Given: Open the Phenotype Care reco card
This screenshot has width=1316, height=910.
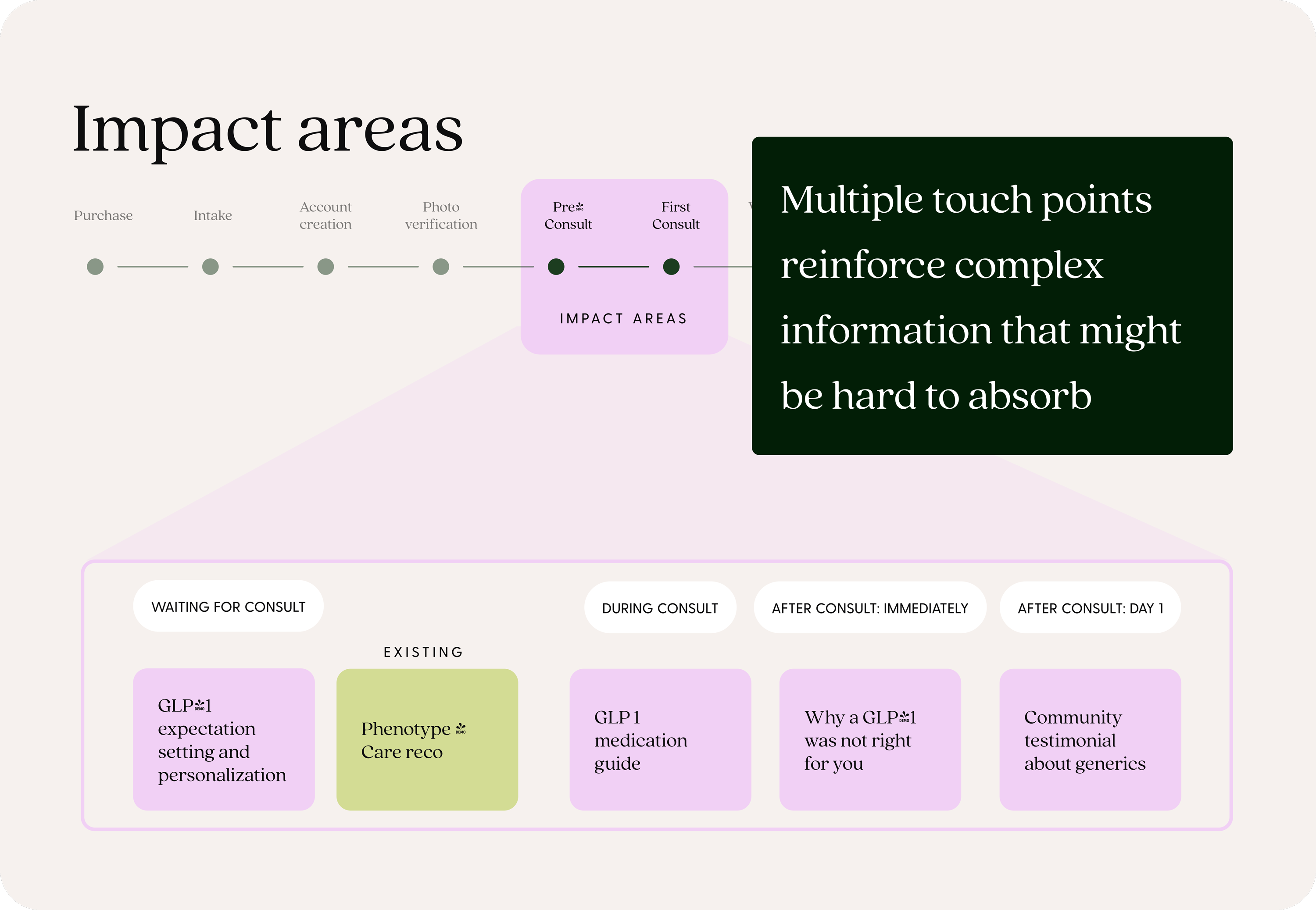Looking at the screenshot, I should coord(427,739).
